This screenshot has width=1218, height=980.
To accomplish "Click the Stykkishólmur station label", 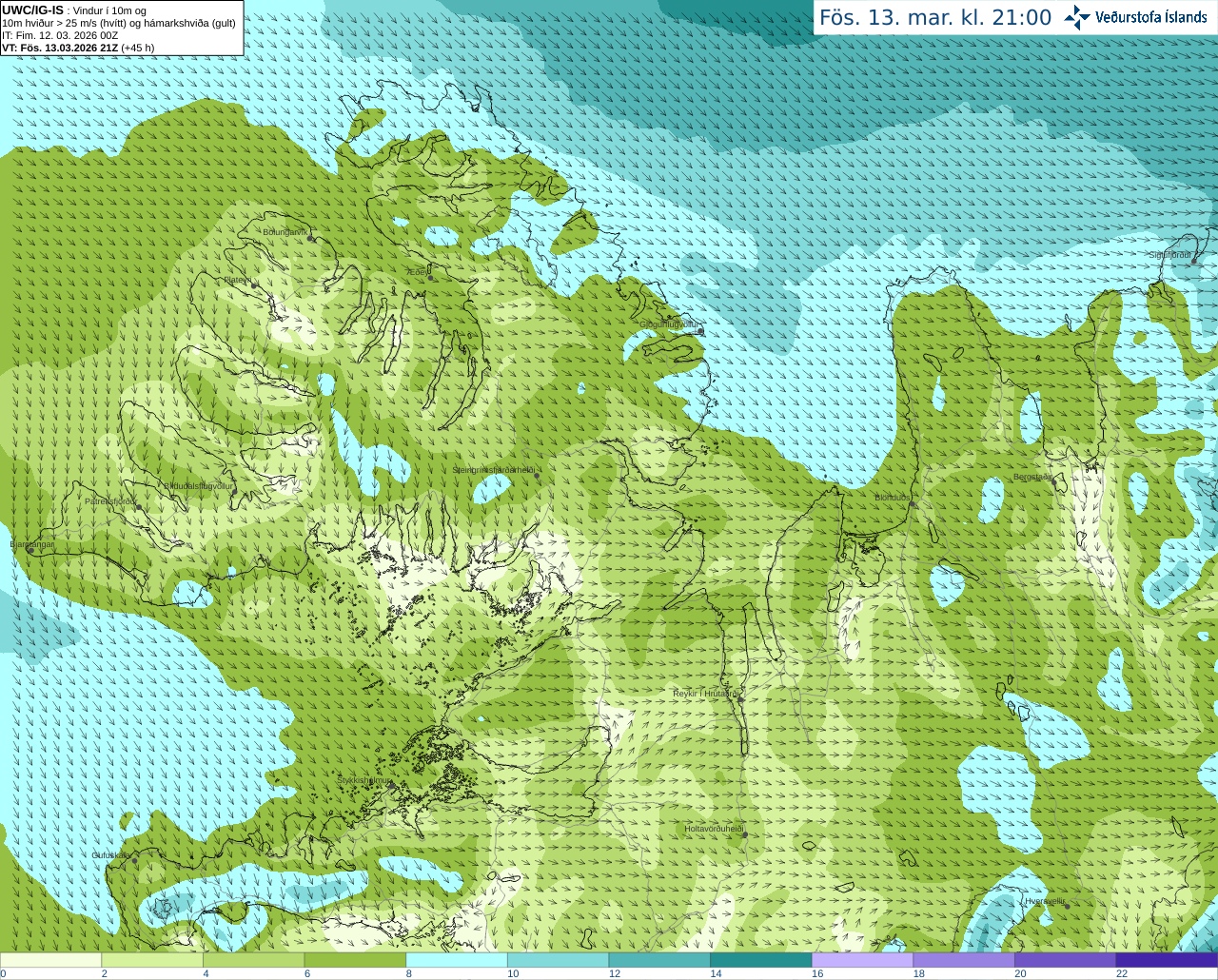I will 363,780.
